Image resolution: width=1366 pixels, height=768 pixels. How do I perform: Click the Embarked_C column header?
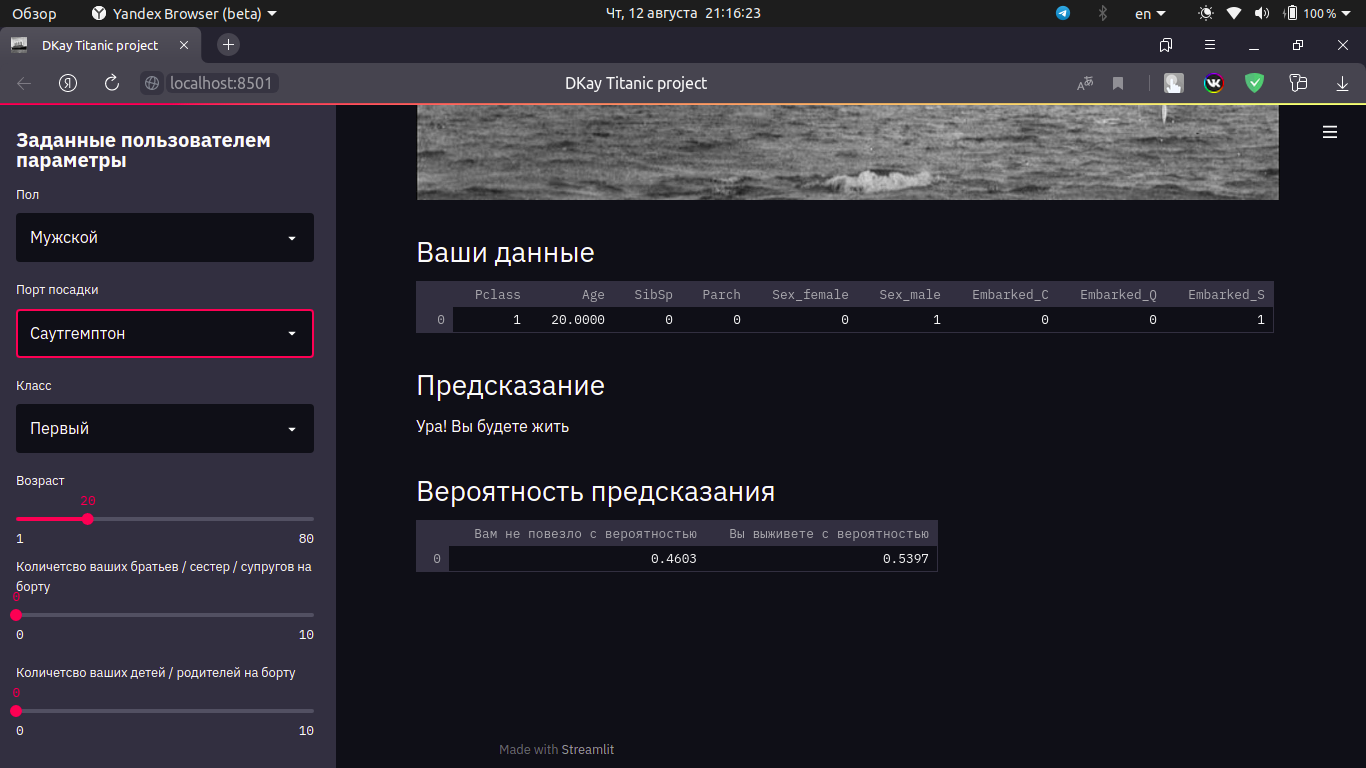pos(1010,295)
